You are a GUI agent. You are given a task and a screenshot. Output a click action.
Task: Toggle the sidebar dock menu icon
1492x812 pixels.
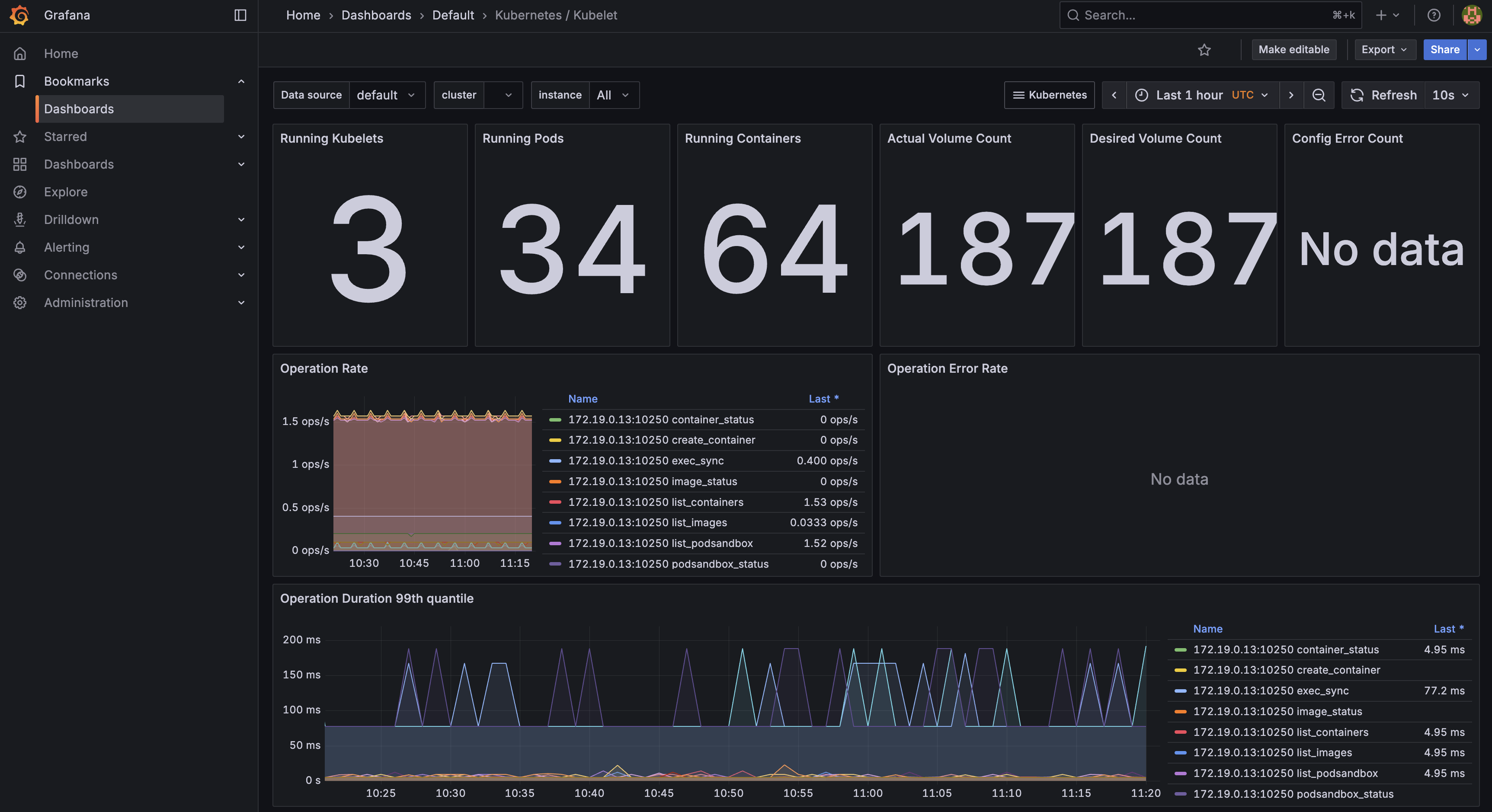click(240, 15)
